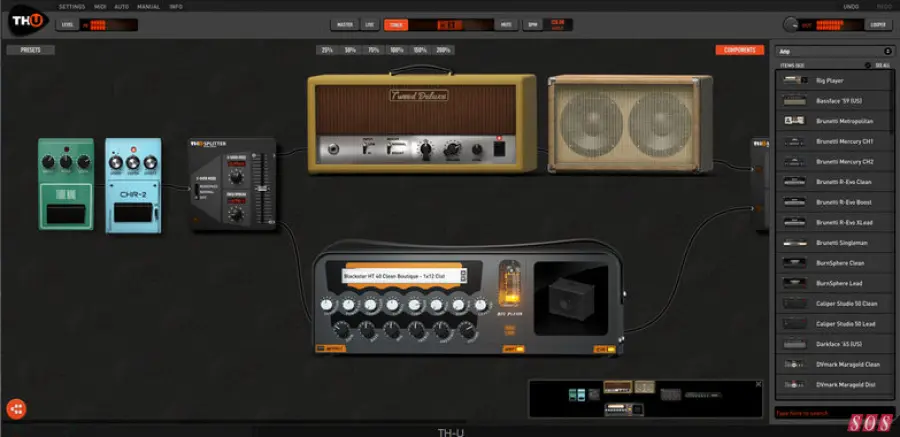Click the glowing tube on Rig Player
Screen dimensions: 900x437
[x=509, y=285]
